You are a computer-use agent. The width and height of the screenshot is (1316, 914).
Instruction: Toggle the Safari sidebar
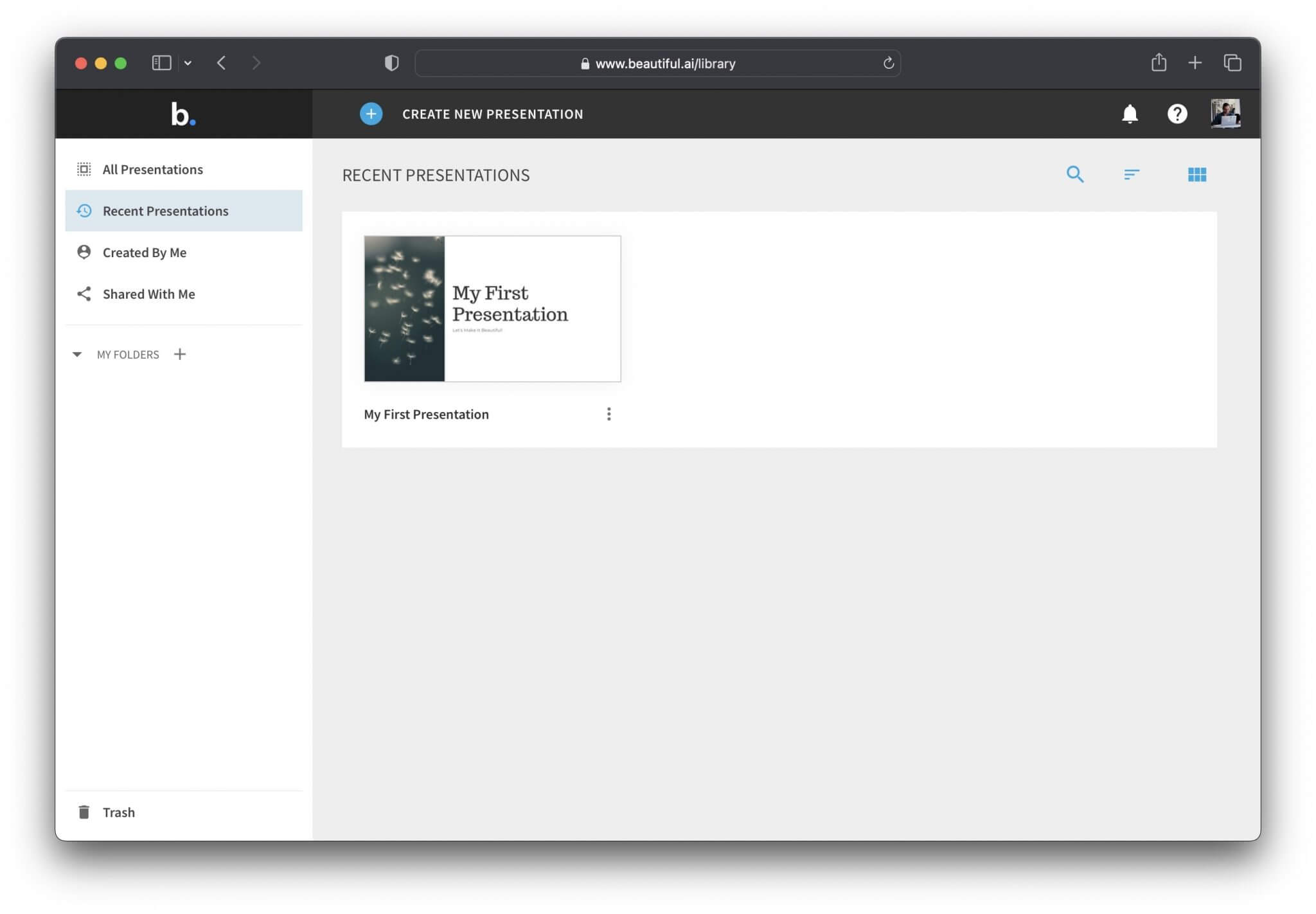click(161, 62)
